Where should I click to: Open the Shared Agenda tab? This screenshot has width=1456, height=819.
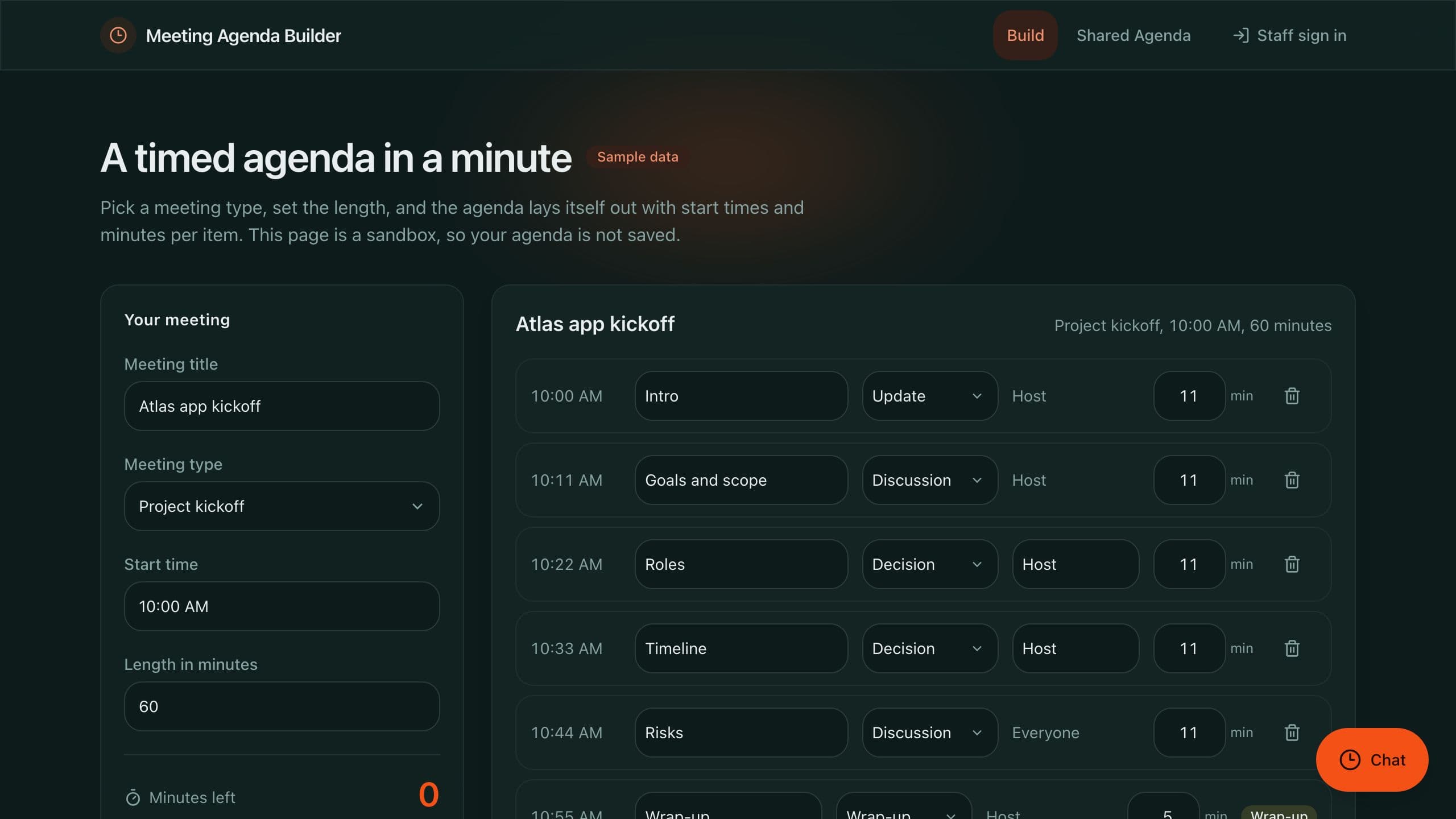[1133, 35]
